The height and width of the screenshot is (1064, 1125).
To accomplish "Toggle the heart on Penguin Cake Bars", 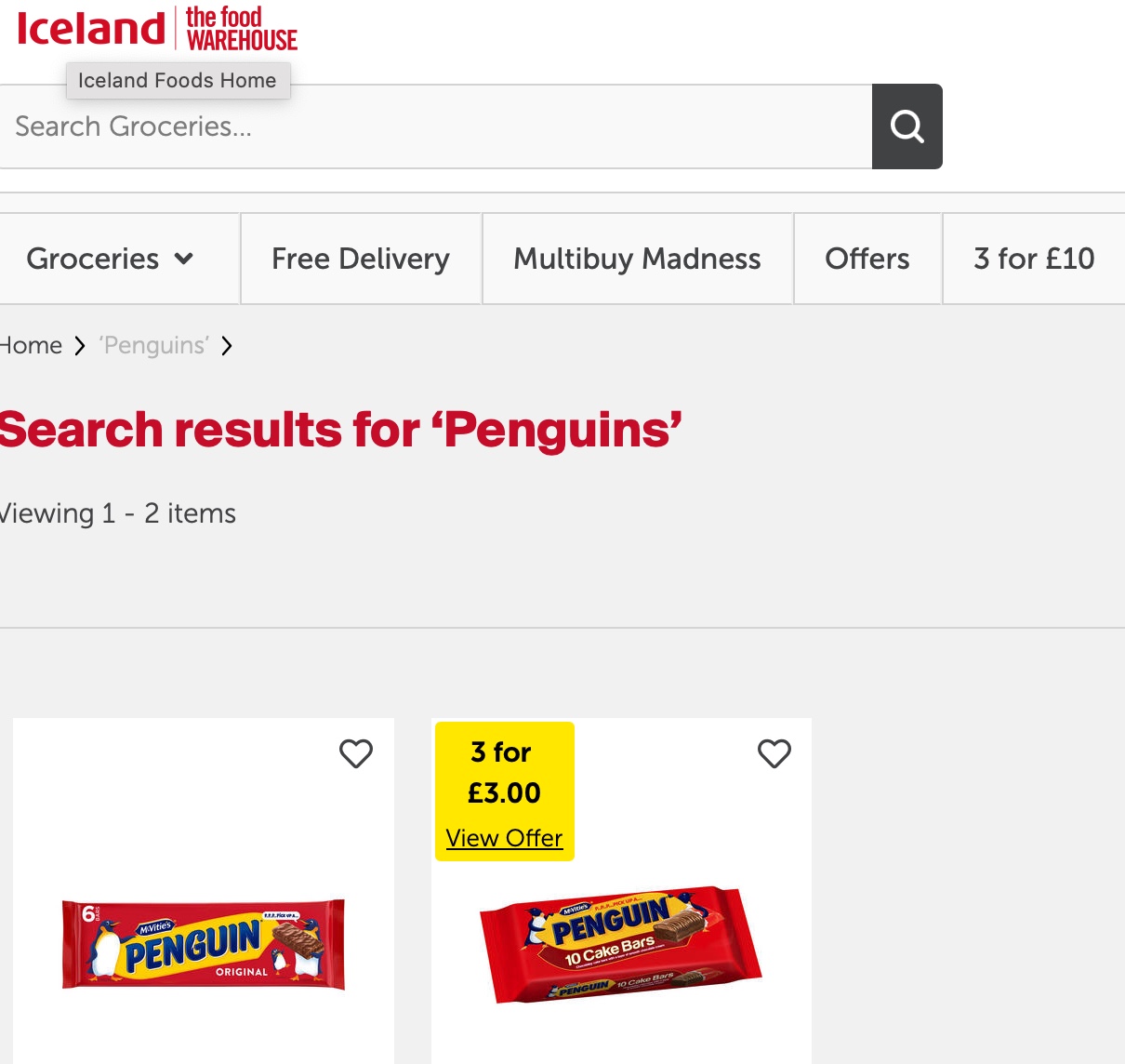I will (x=774, y=753).
